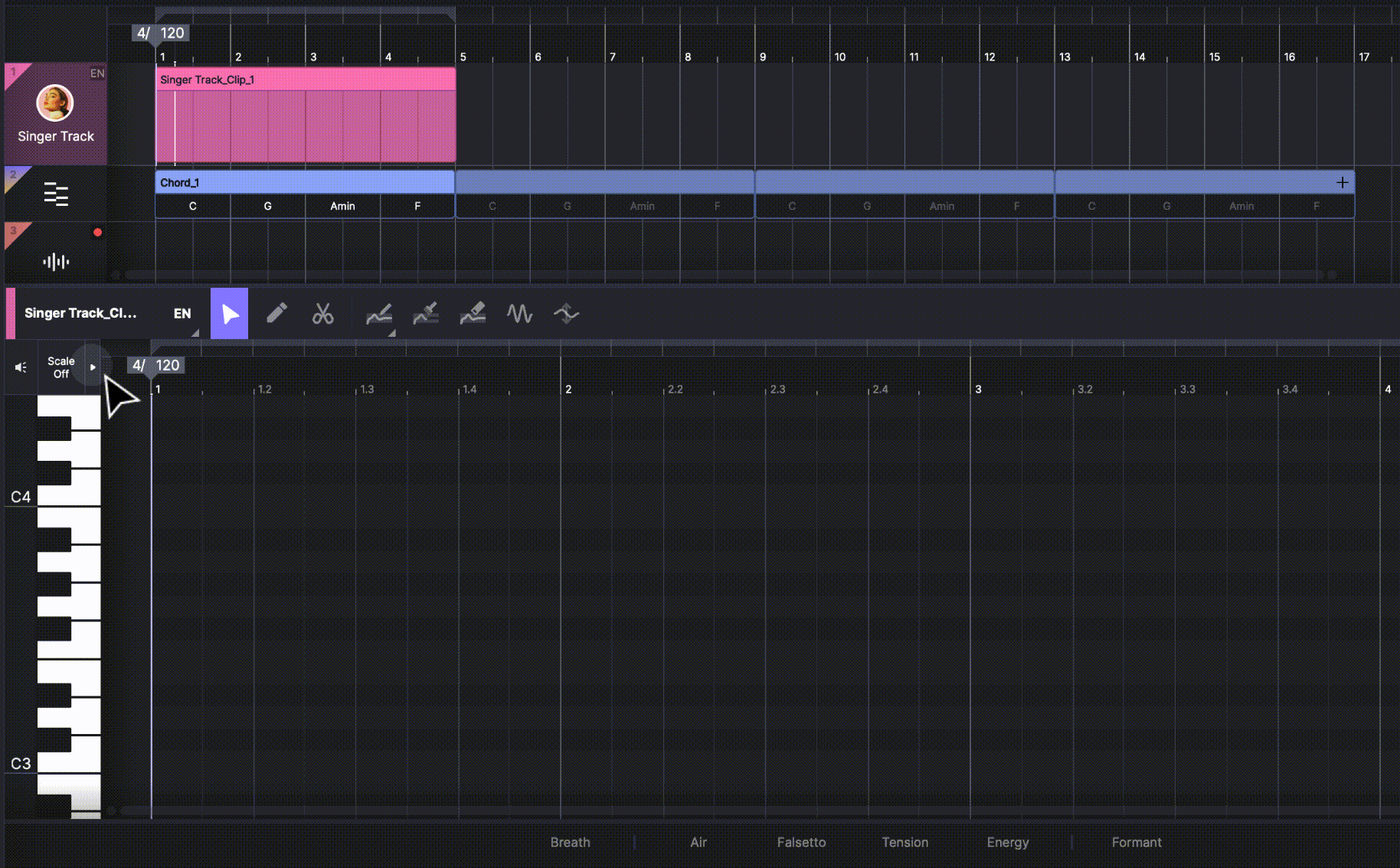Open the Breath parameter tab

pos(570,842)
